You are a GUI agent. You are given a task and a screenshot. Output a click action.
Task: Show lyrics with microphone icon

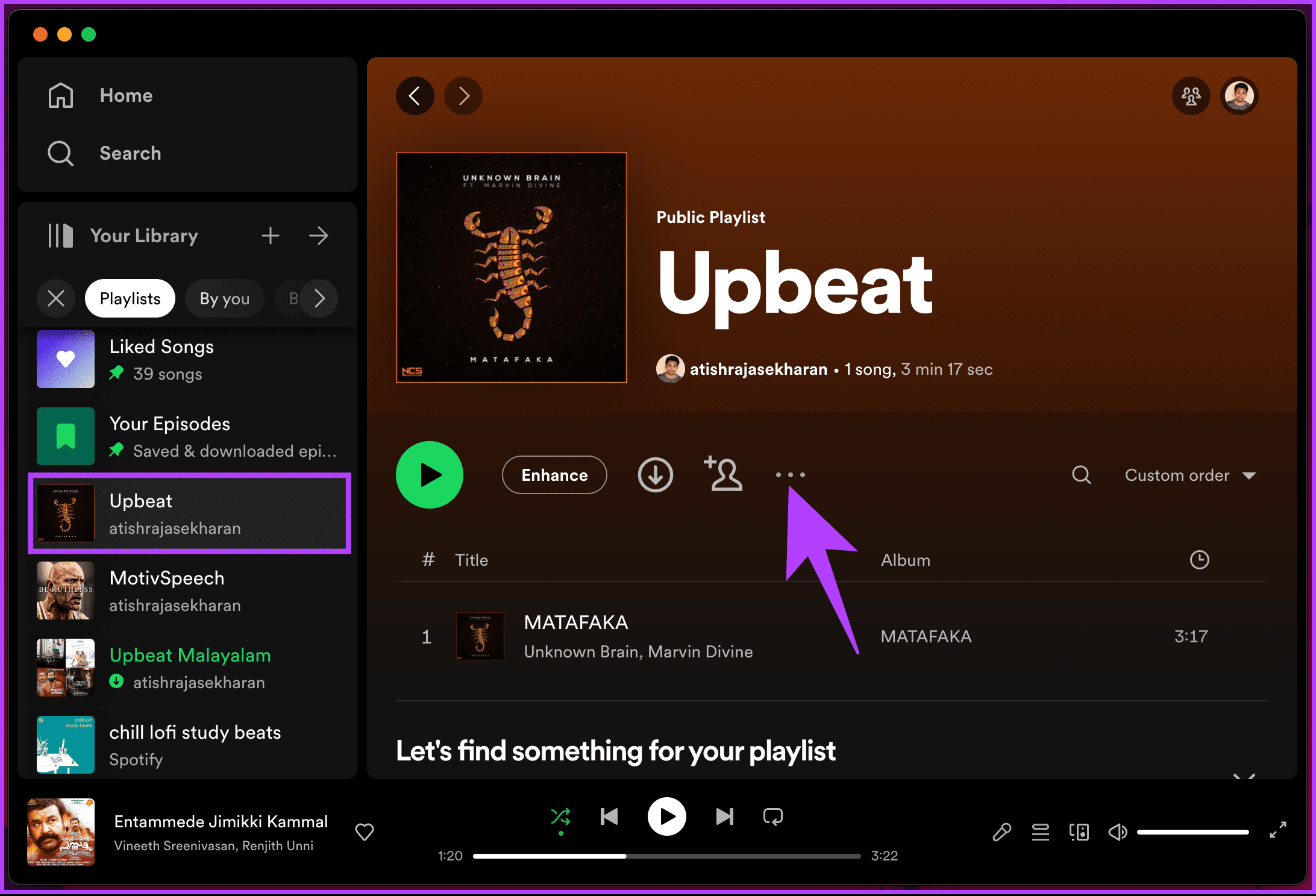click(x=1002, y=832)
